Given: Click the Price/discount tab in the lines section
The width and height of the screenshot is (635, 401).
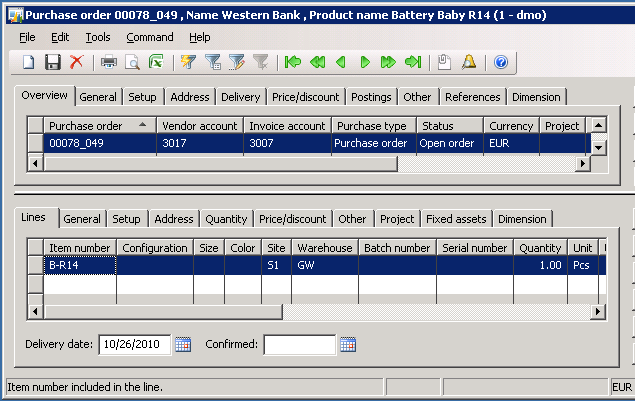Looking at the screenshot, I should [292, 219].
